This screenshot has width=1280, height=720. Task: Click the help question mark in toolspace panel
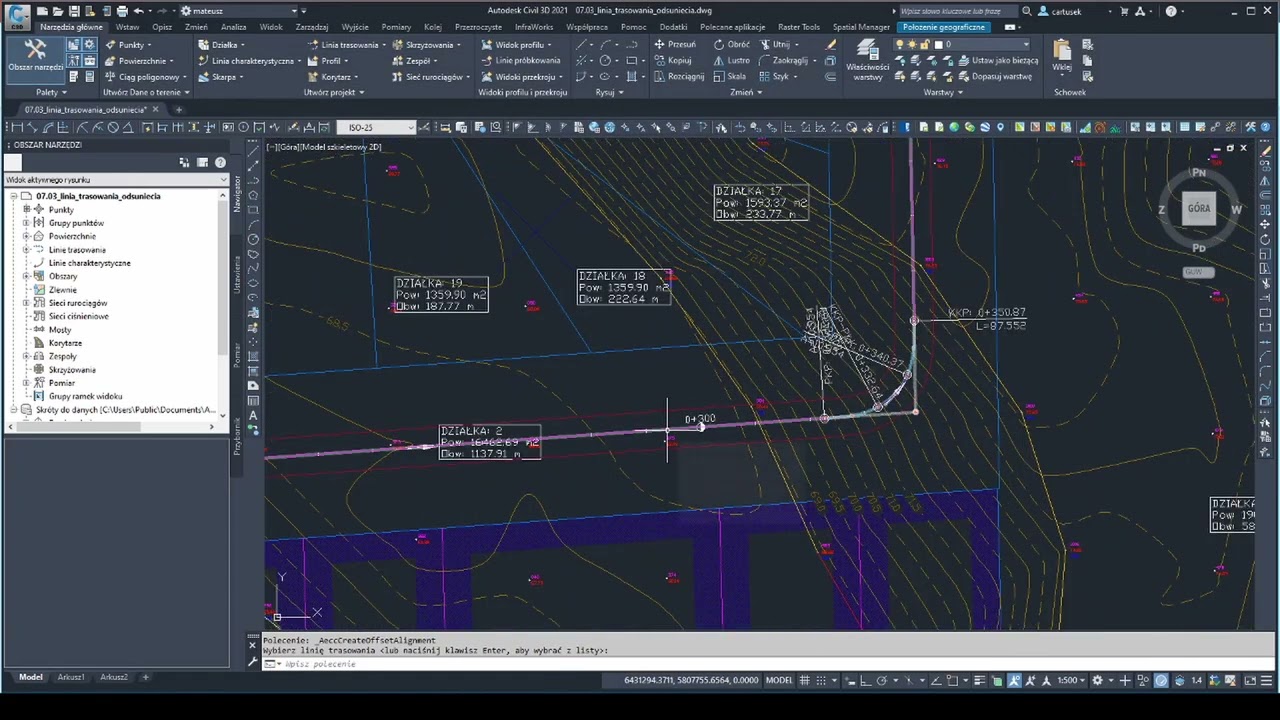point(220,162)
